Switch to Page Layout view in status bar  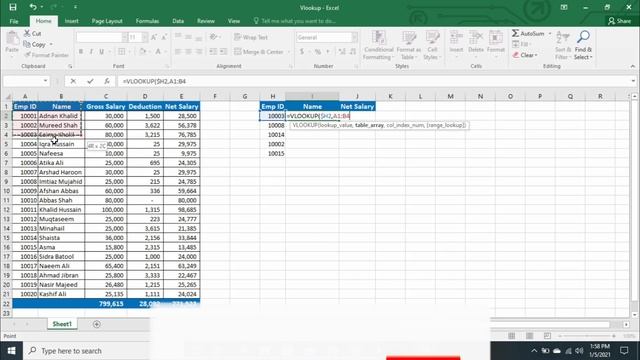coord(529,336)
